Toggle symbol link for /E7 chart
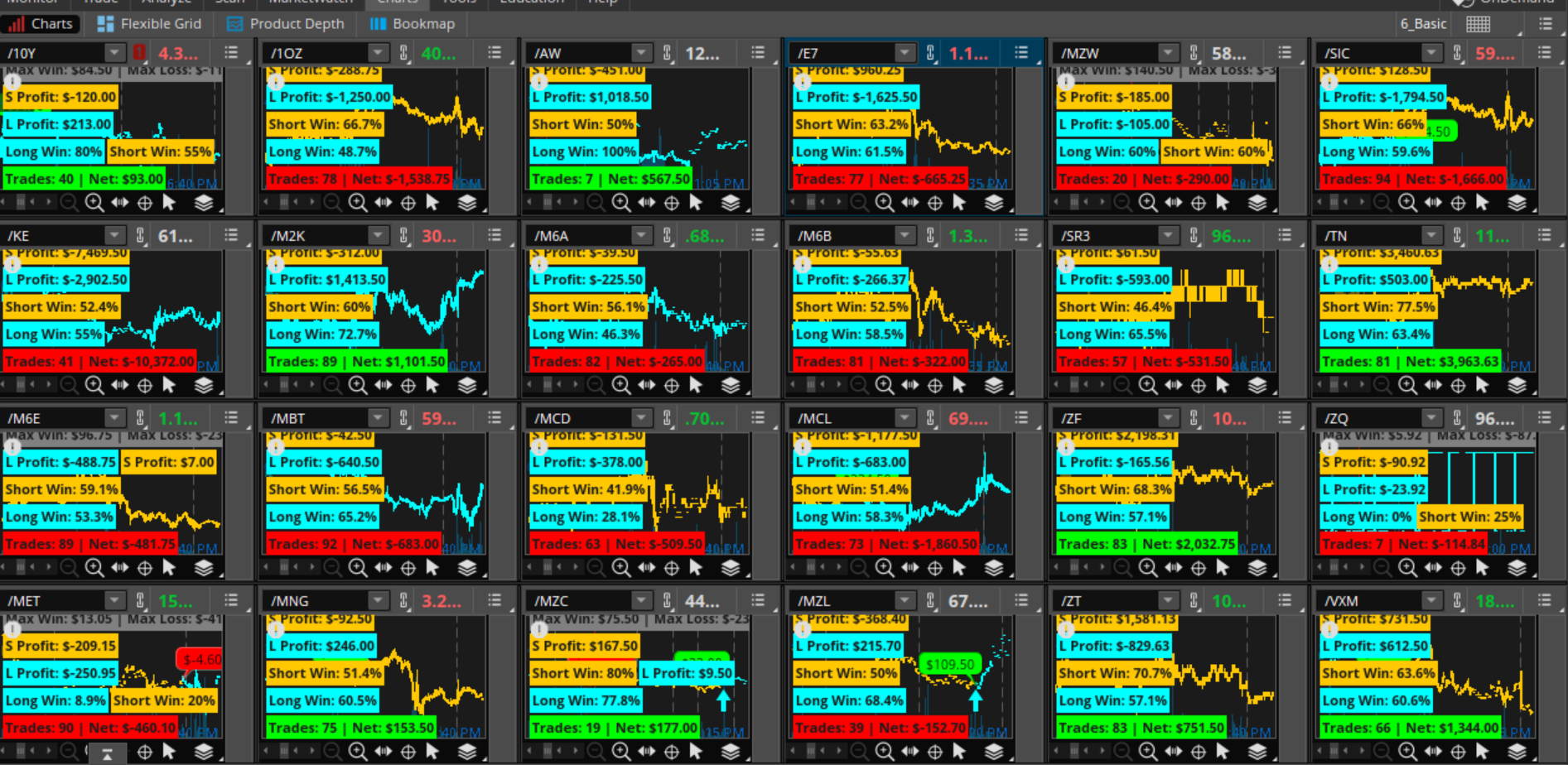 pyautogui.click(x=931, y=53)
